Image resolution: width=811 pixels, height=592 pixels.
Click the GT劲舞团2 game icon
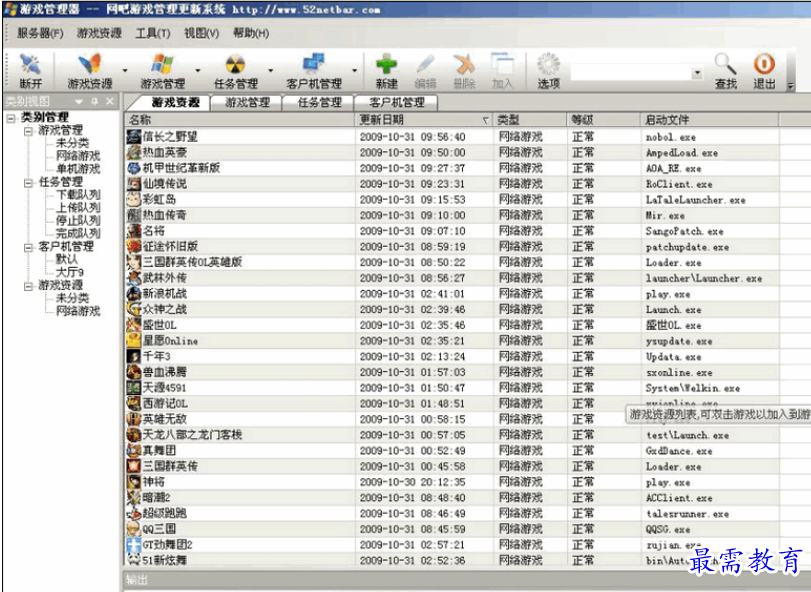pyautogui.click(x=134, y=544)
